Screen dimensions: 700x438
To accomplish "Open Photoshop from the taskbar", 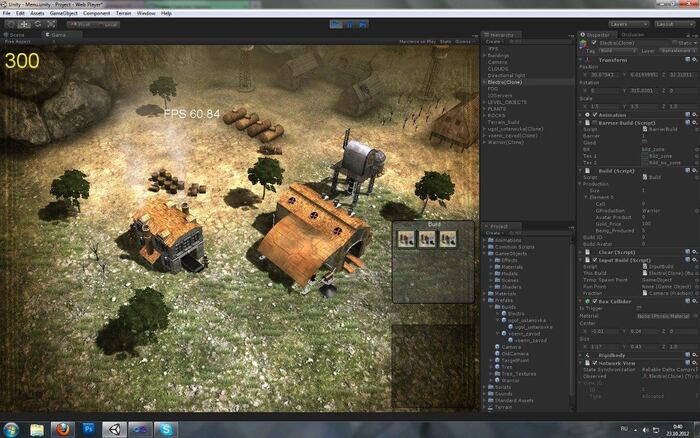I will pyautogui.click(x=88, y=430).
